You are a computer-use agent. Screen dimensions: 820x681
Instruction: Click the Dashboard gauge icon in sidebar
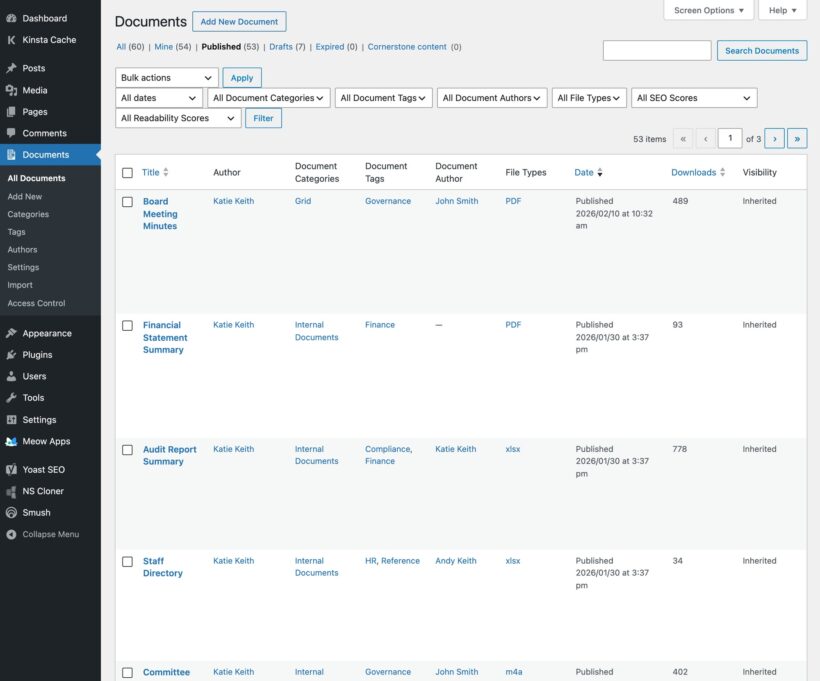[x=11, y=18]
